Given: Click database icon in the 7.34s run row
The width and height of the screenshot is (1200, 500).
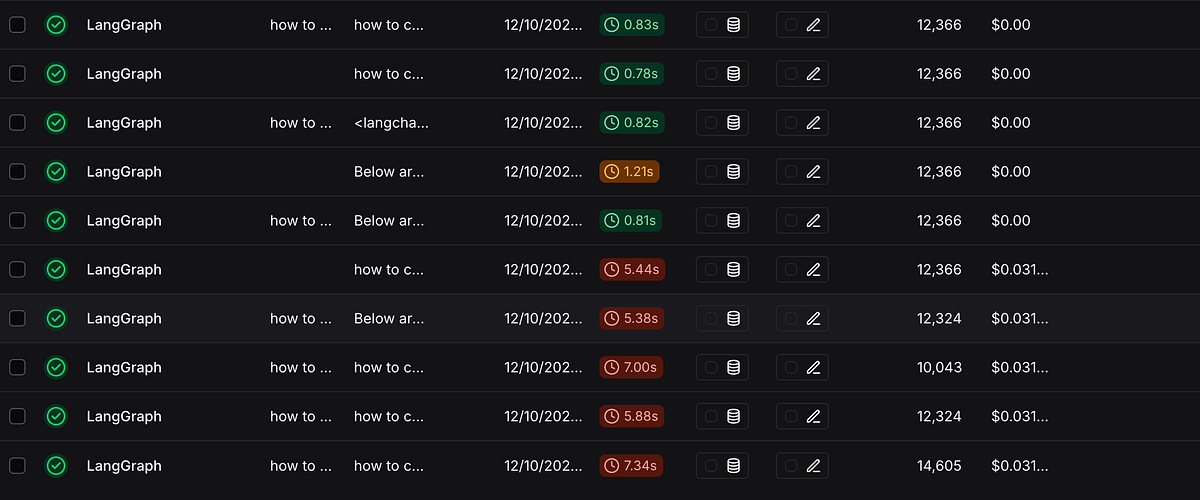Looking at the screenshot, I should point(733,466).
